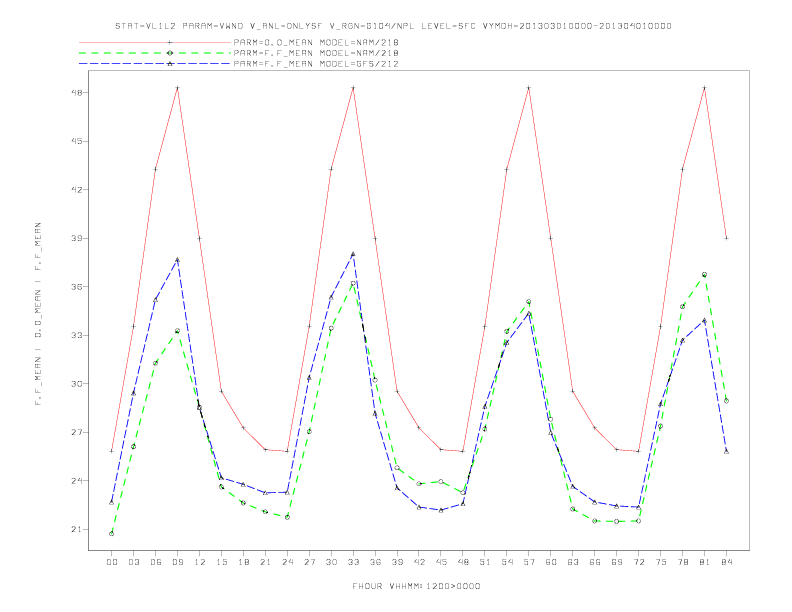Viewport: 792px width, 612px height.
Task: Click the red line sample in the legend
Action: point(155,42)
